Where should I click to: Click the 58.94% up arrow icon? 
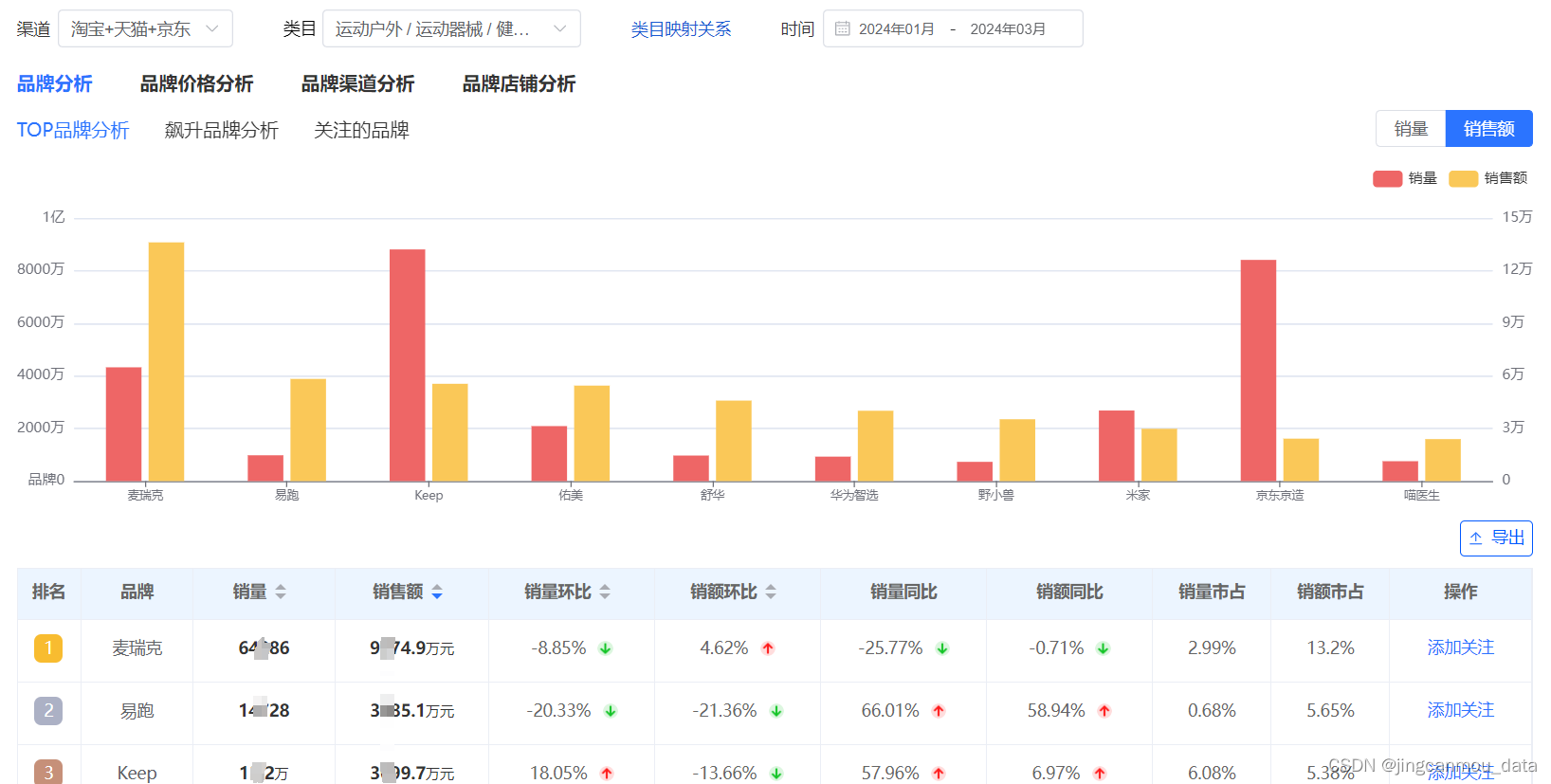point(1104,711)
